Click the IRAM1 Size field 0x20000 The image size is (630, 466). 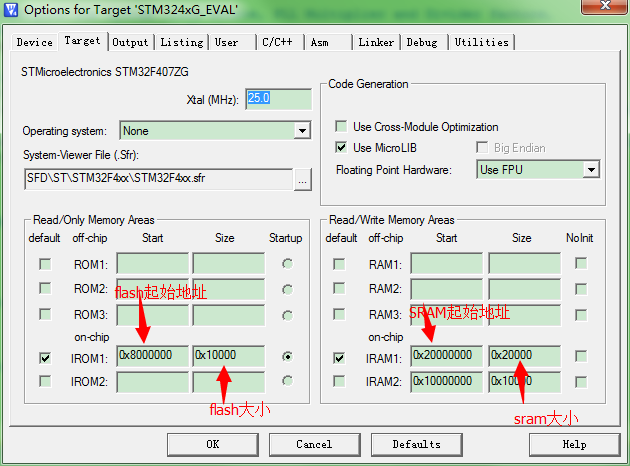(525, 356)
